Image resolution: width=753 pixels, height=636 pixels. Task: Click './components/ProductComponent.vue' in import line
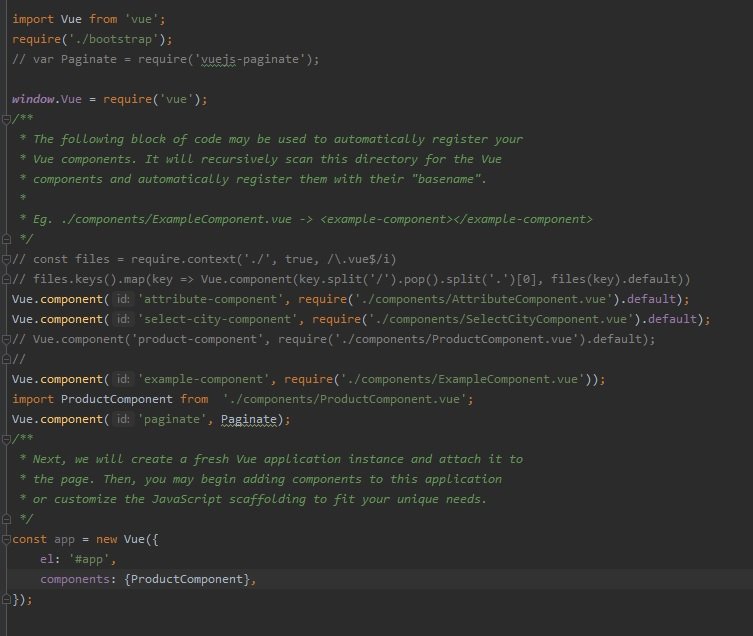(x=344, y=400)
